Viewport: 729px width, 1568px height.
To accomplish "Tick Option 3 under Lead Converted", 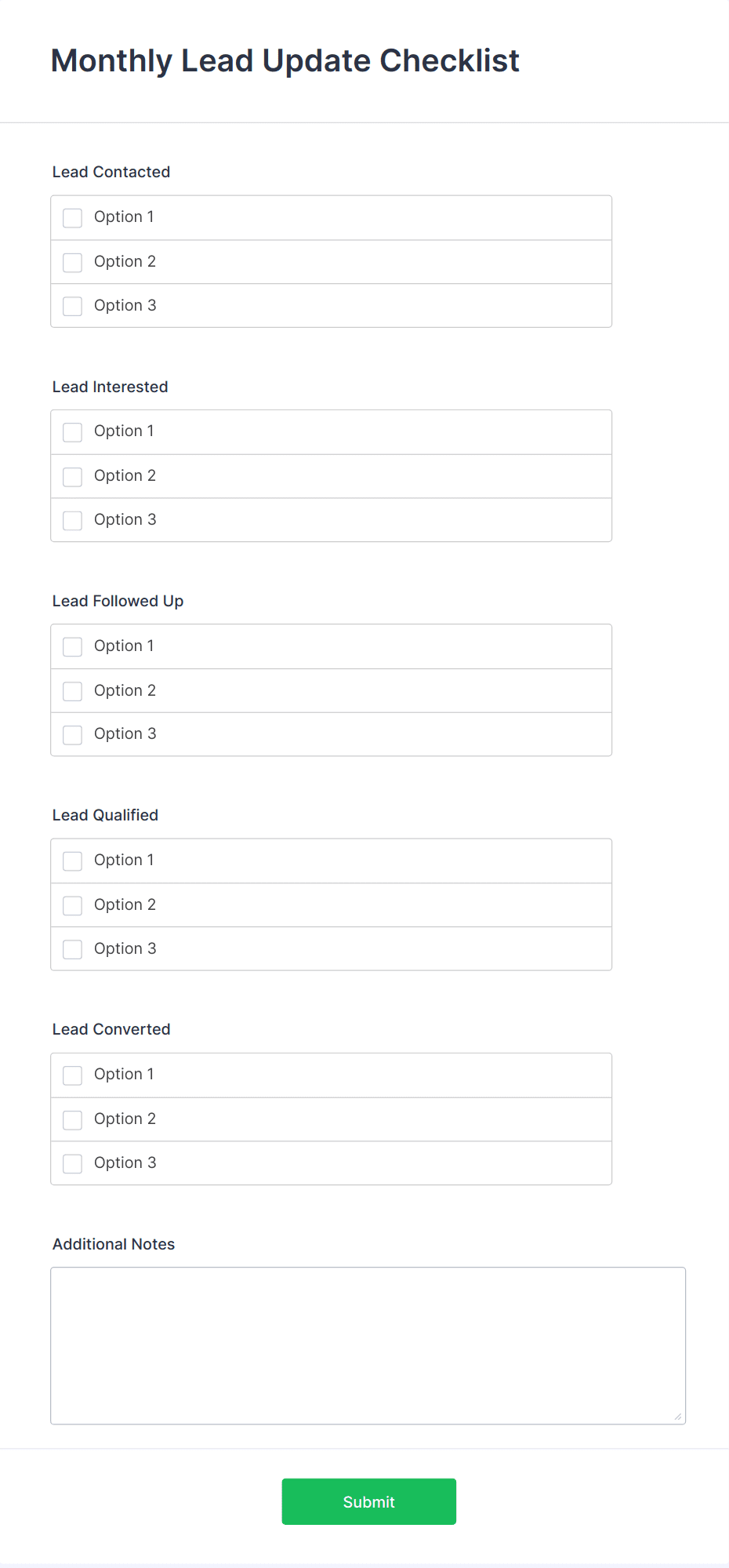I will pos(73,1163).
